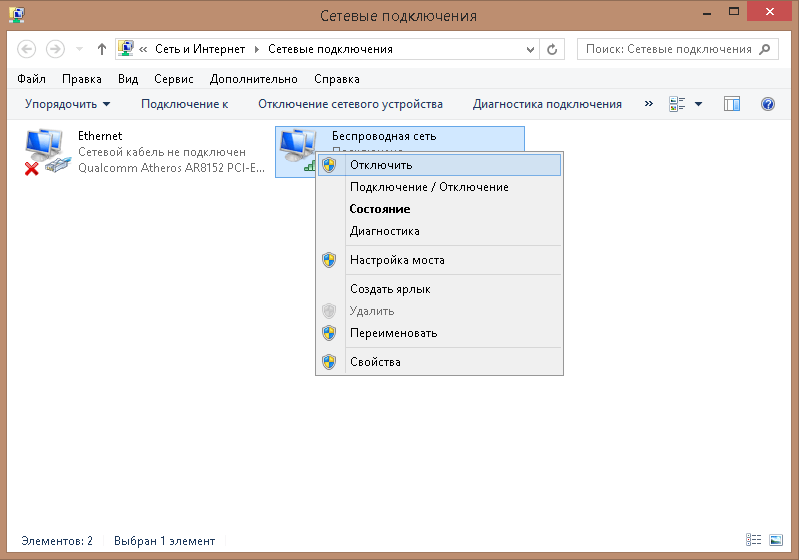
Task: Click Выбран 1 элемент status text
Action: 164,541
